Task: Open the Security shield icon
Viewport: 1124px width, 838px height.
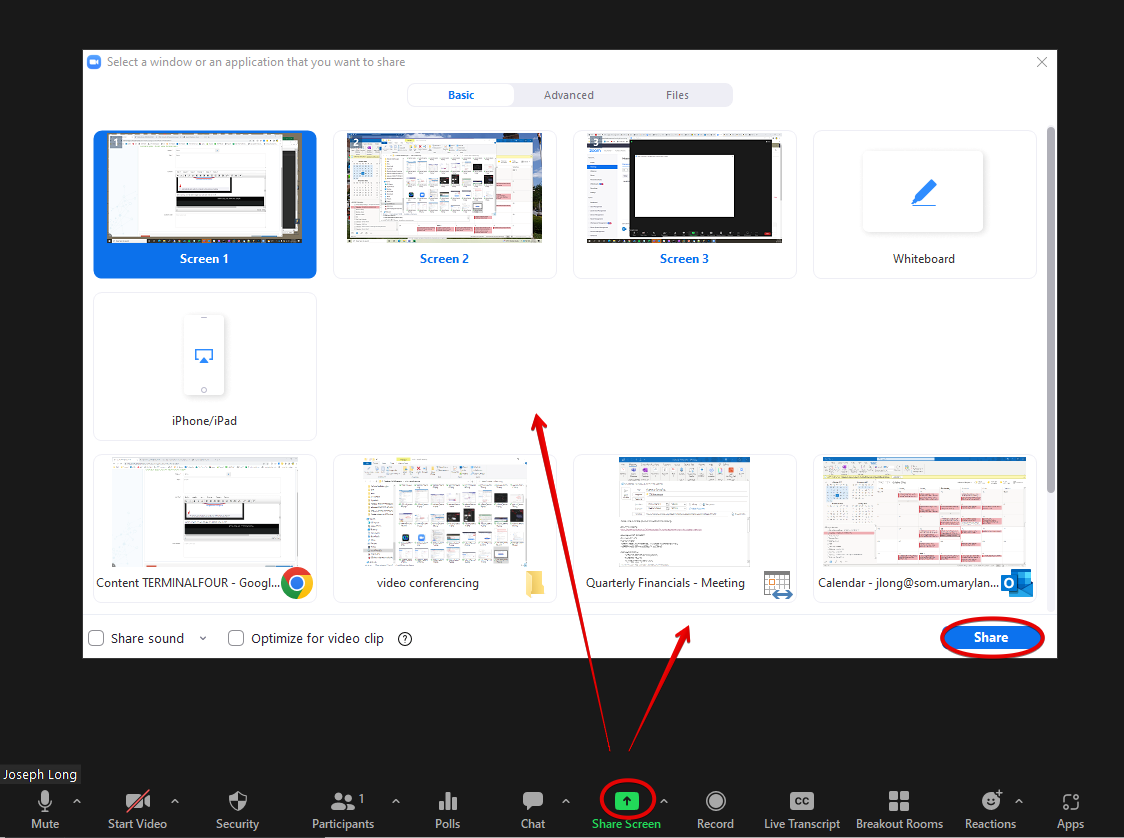Action: 237,801
